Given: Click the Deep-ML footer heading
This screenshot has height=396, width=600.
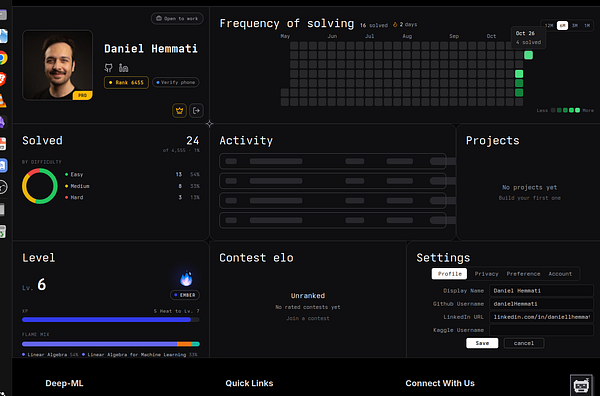Looking at the screenshot, I should (64, 383).
